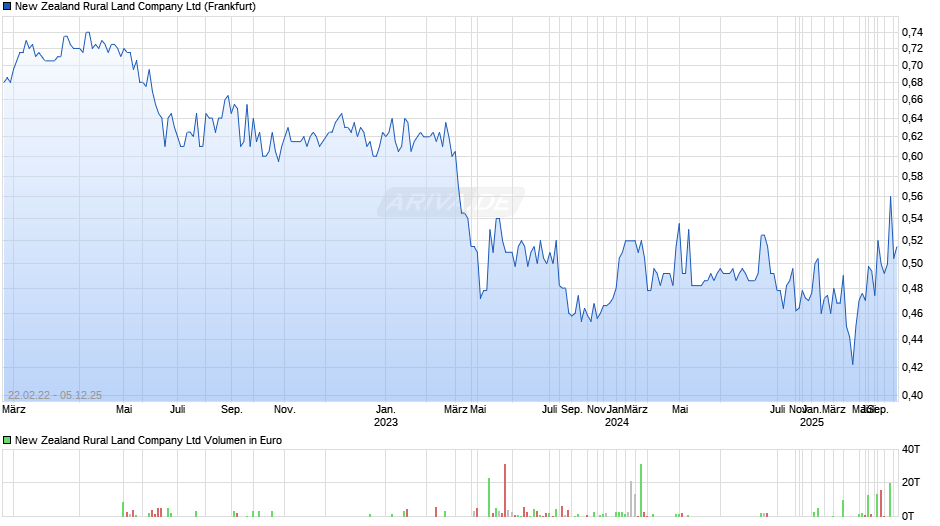Image resolution: width=940 pixels, height=526 pixels.
Task: Click the 2024 year label on time axis
Action: point(617,422)
